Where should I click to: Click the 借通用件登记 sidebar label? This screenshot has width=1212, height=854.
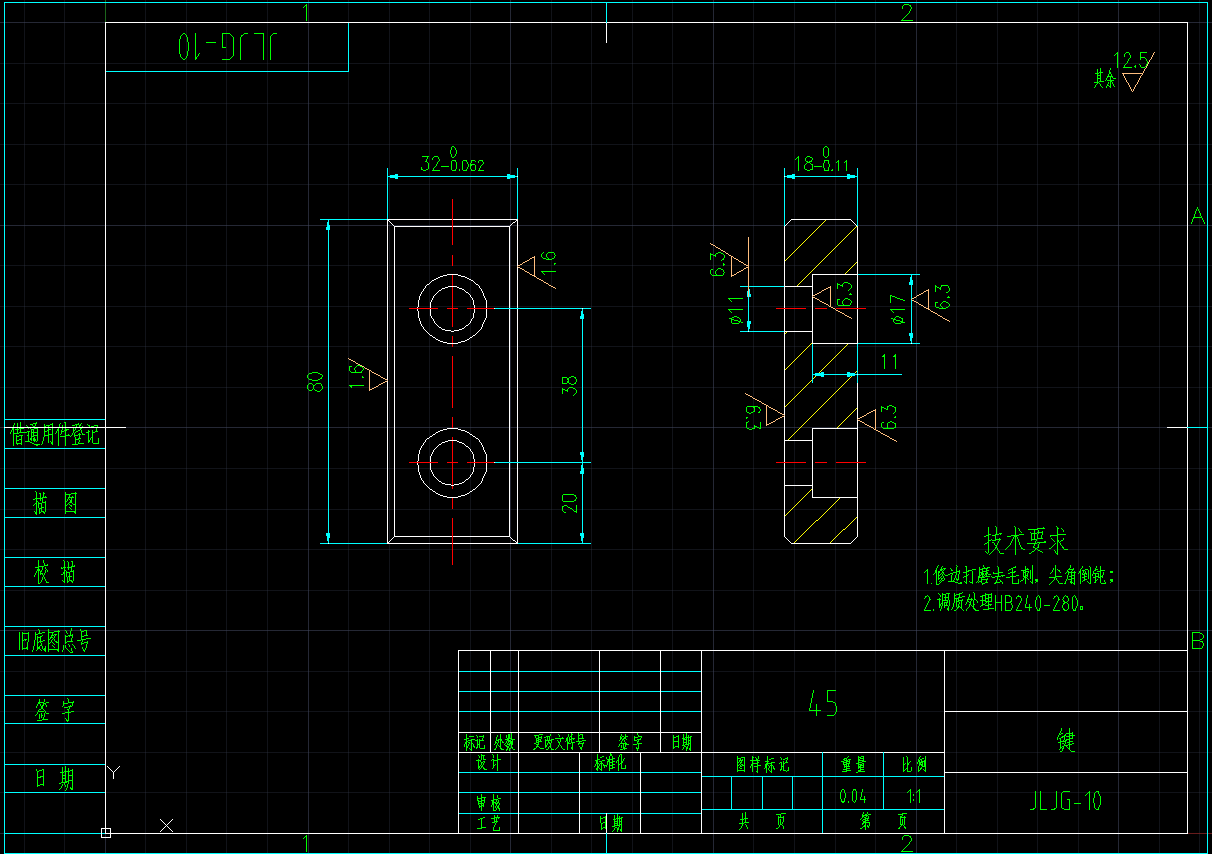pyautogui.click(x=55, y=435)
